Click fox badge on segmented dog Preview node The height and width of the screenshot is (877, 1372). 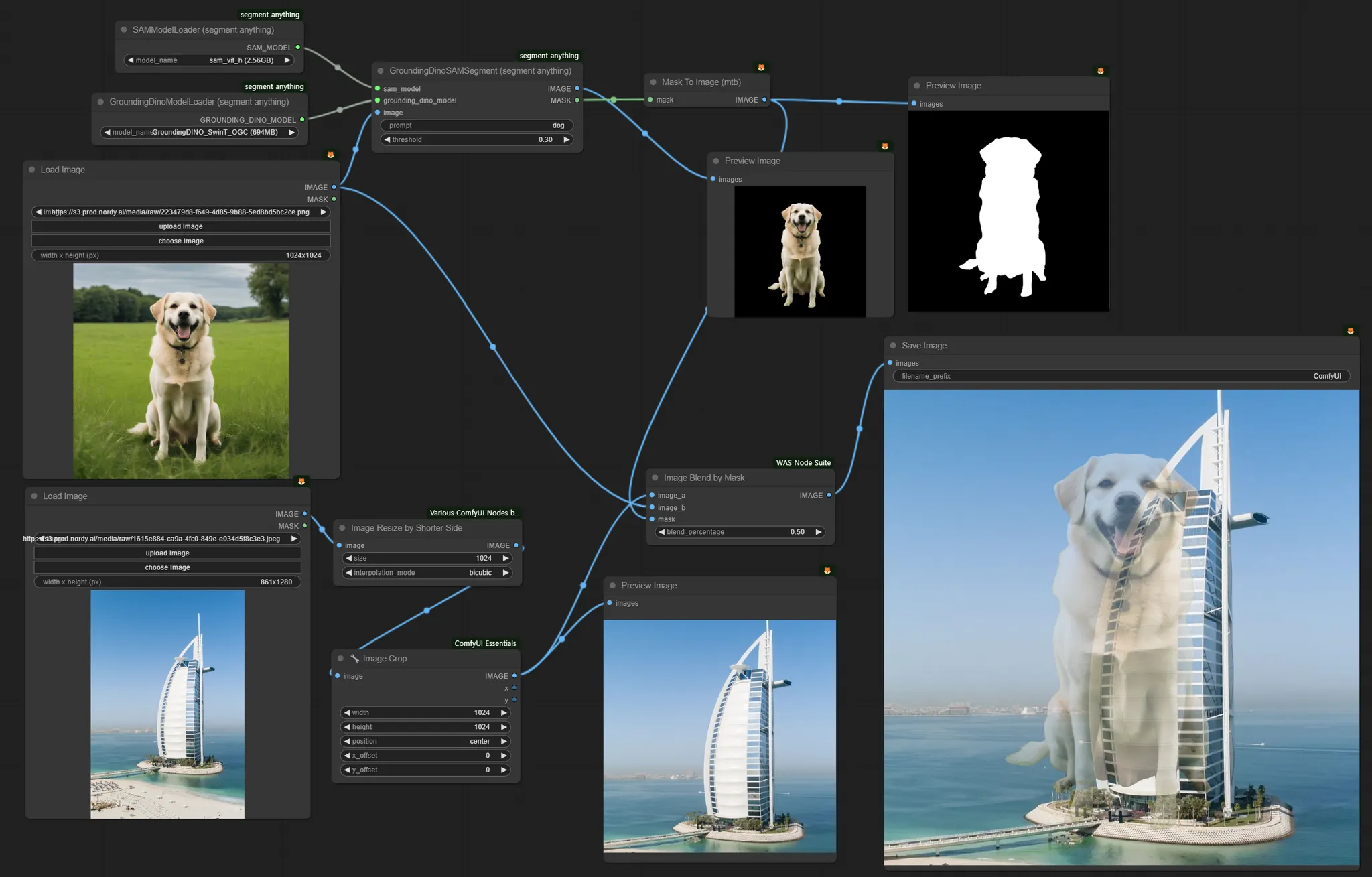(x=884, y=147)
